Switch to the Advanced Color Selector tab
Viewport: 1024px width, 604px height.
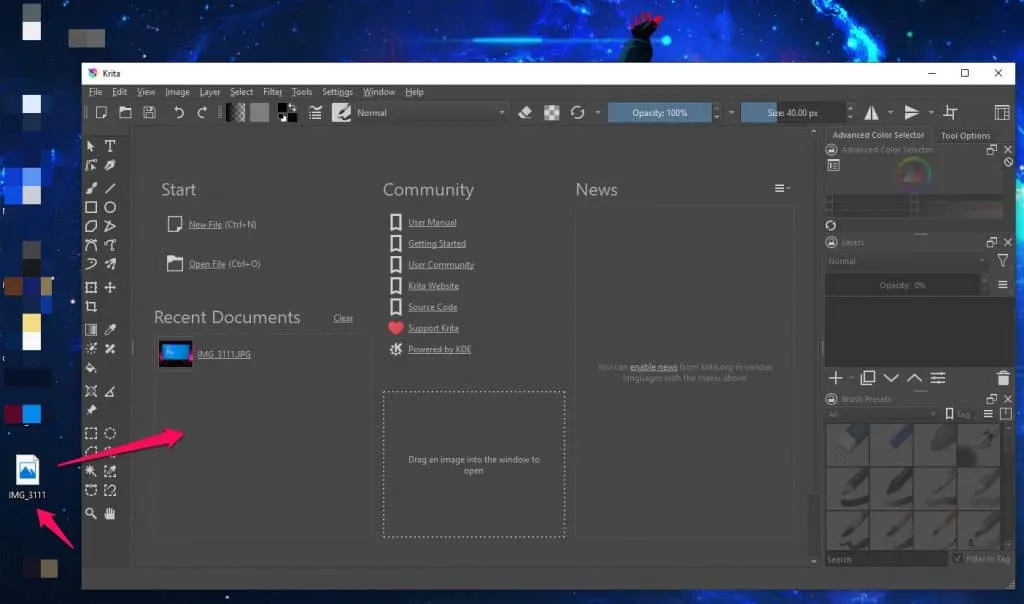tap(878, 135)
